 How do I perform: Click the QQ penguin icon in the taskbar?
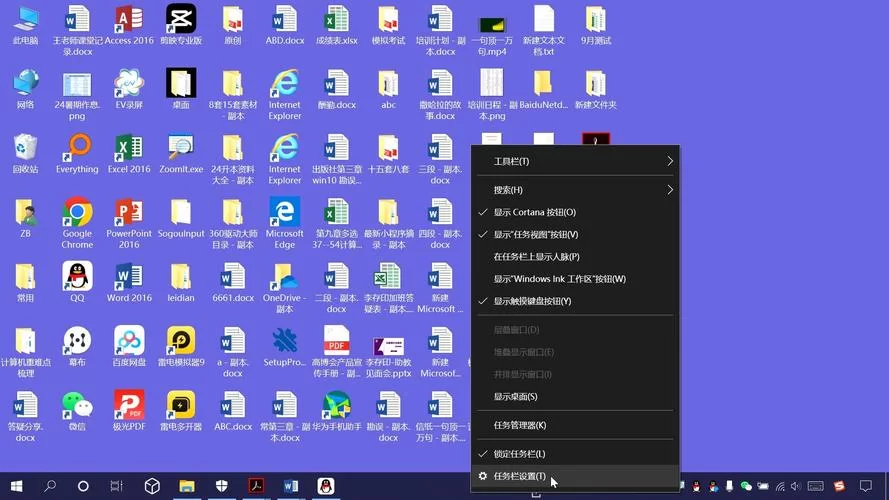tap(326, 486)
